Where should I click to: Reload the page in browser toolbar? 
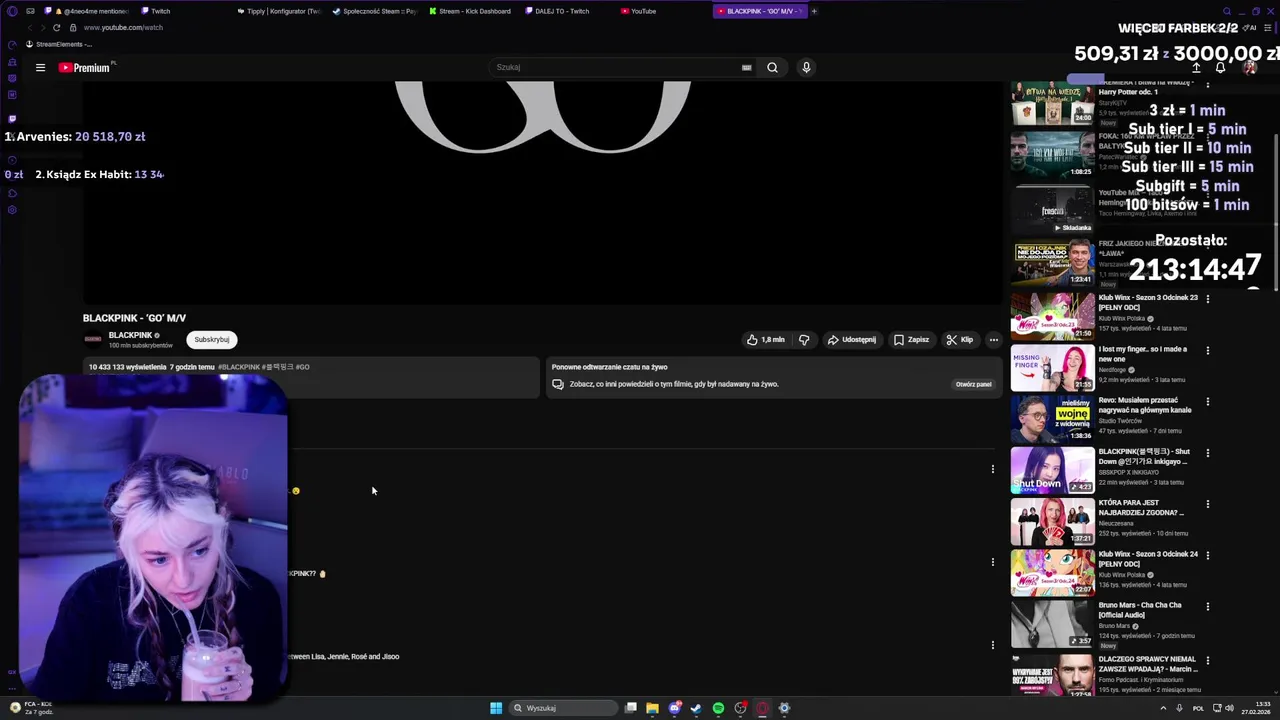coord(56,27)
